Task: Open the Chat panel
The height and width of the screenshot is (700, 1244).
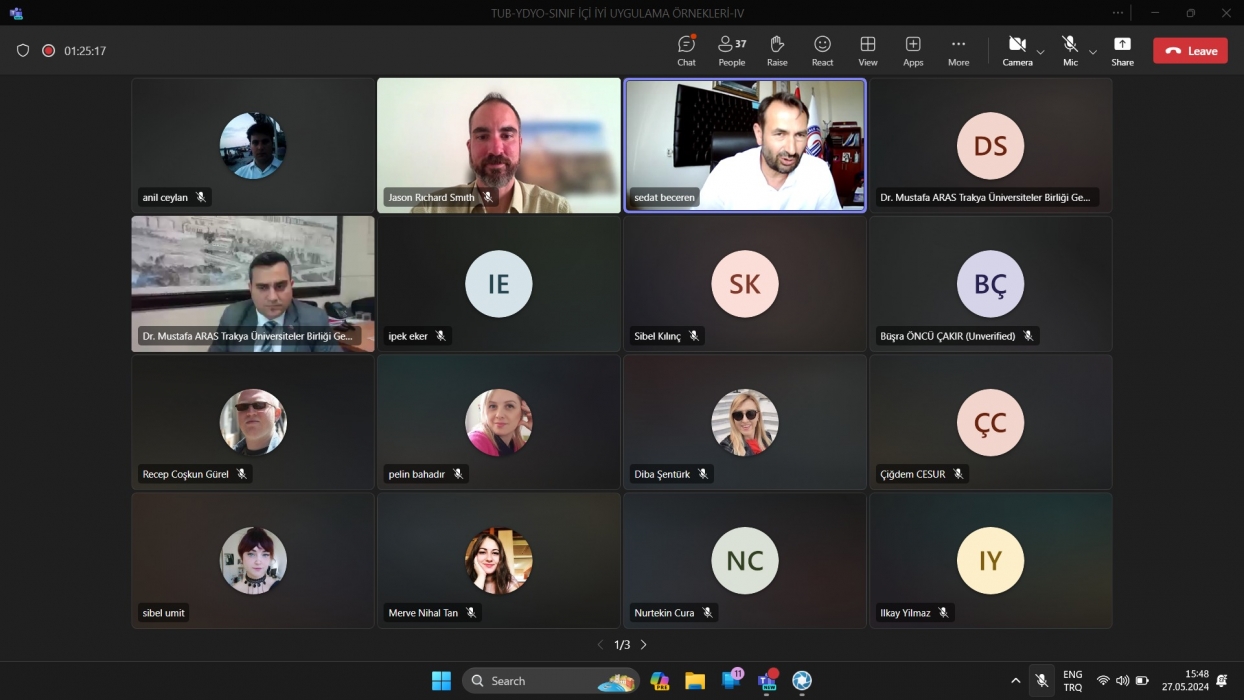Action: pos(686,50)
